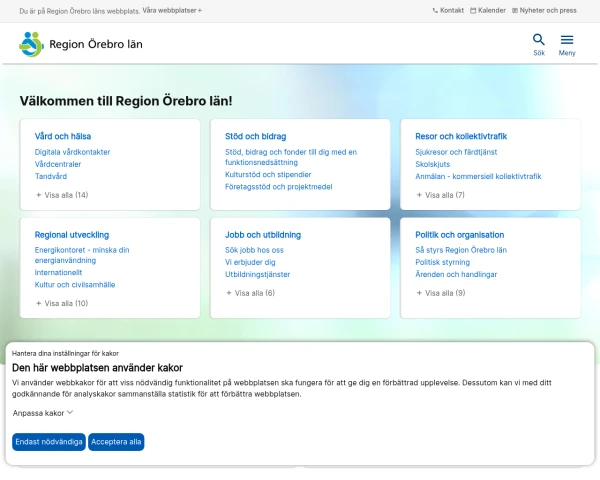Screen dimensions: 600x480
Task: Expand Anpassa kakor settings
Action: [x=43, y=412]
